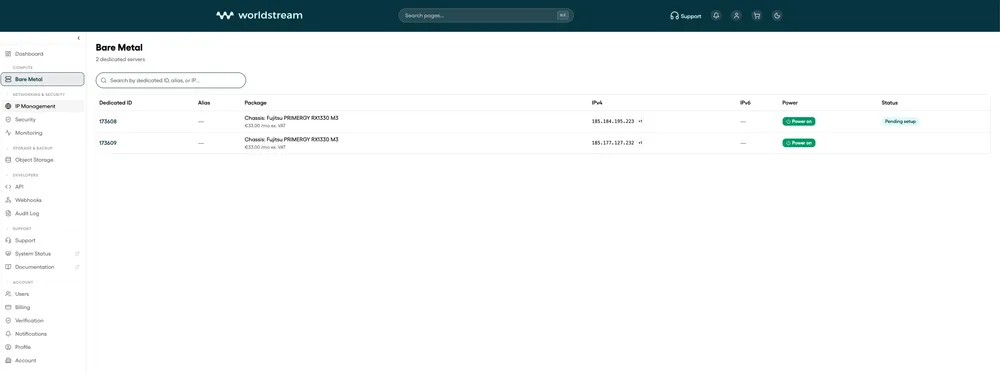This screenshot has height=373, width=1000.
Task: Go to Dashboard in sidebar
Action: (x=42, y=54)
